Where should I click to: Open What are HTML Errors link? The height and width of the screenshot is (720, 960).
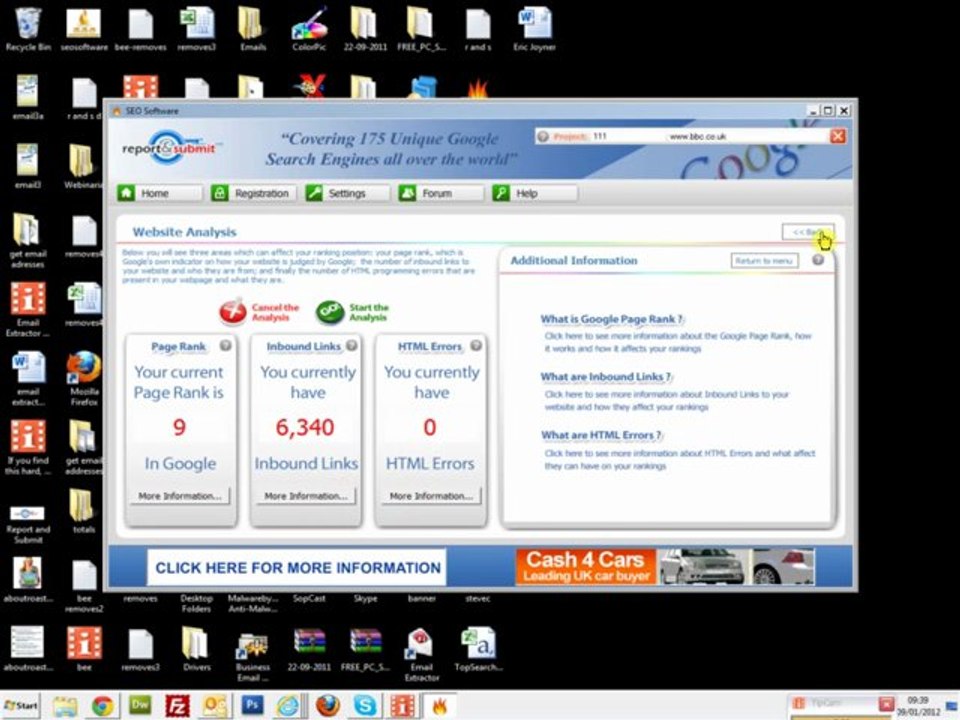coord(601,435)
